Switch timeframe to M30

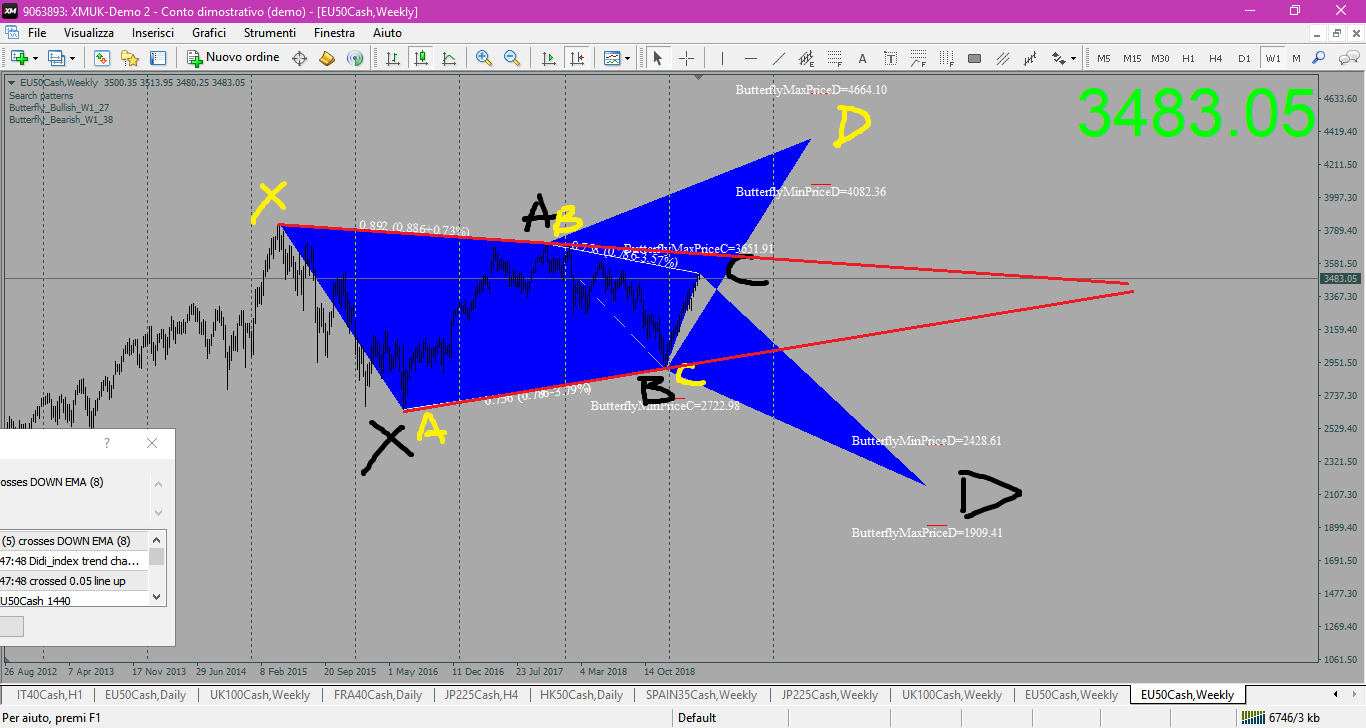click(x=1160, y=58)
